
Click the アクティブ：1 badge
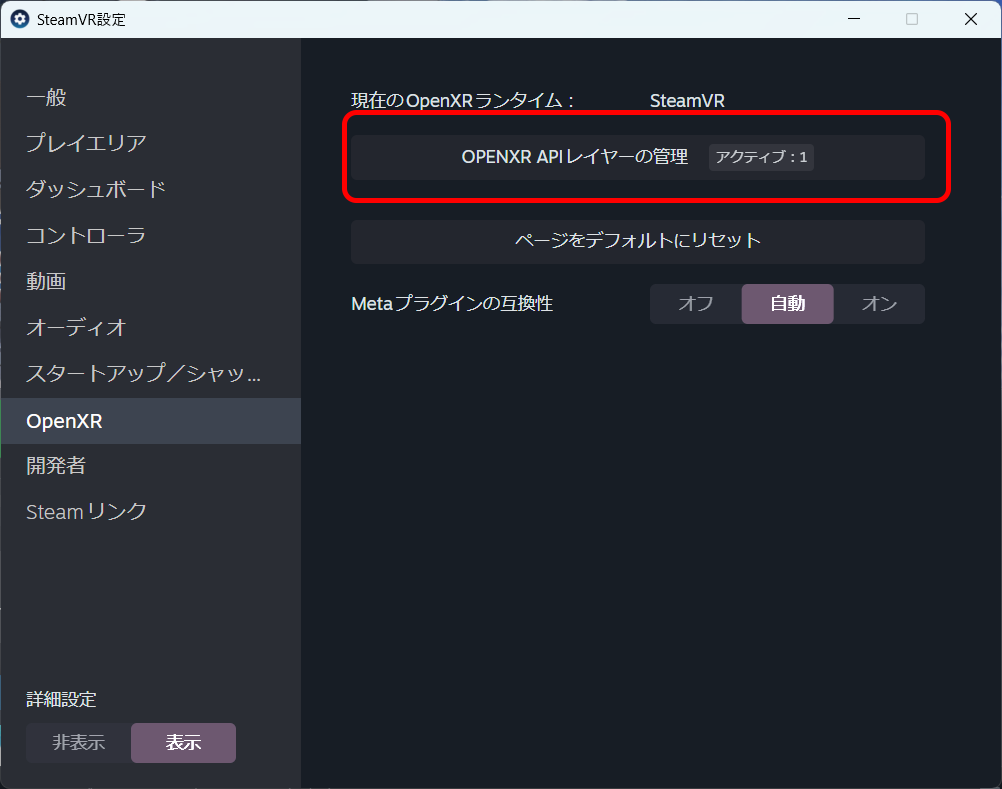pos(761,157)
